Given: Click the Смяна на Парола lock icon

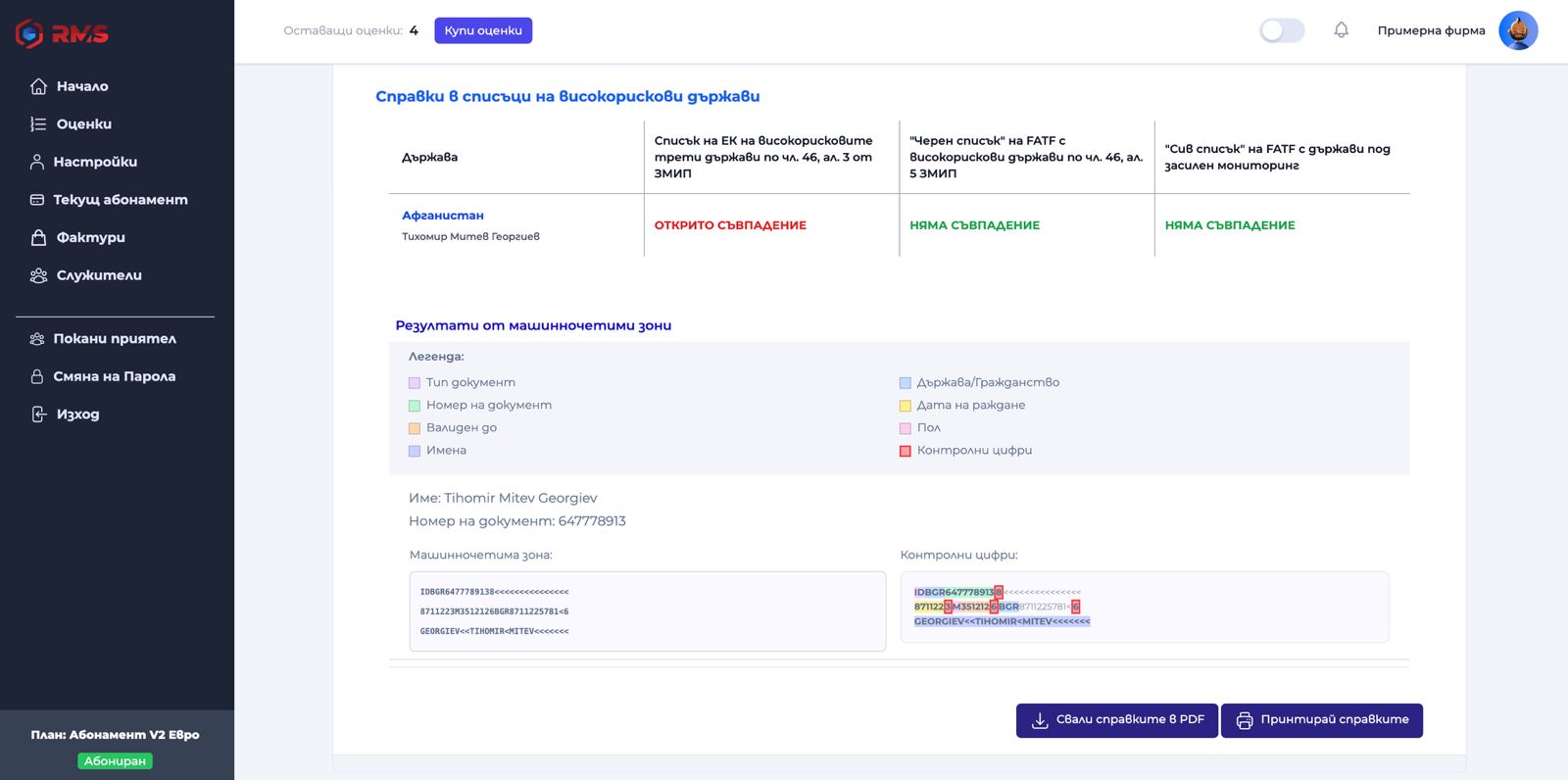Looking at the screenshot, I should [x=37, y=376].
